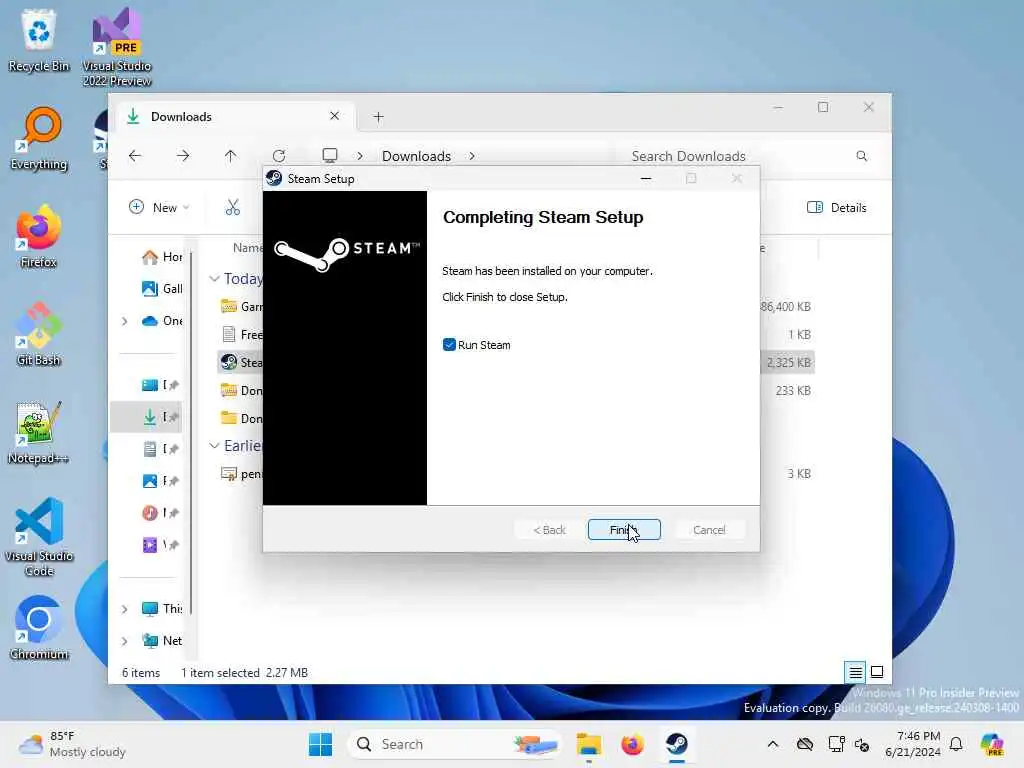Open pinned Desktop in the navigation pane

coord(160,385)
